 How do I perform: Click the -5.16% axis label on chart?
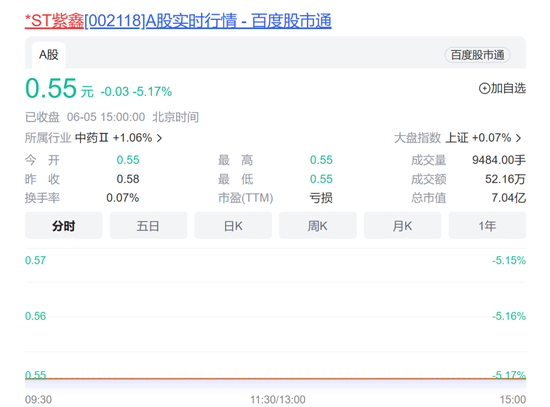(x=509, y=316)
